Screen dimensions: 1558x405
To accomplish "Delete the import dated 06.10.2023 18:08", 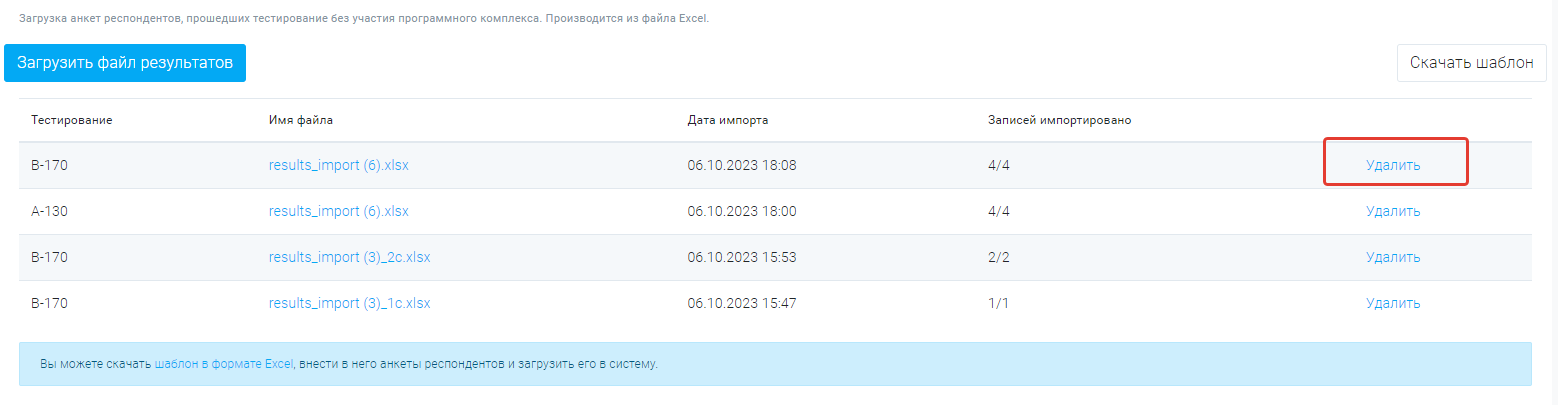I will click(1393, 166).
